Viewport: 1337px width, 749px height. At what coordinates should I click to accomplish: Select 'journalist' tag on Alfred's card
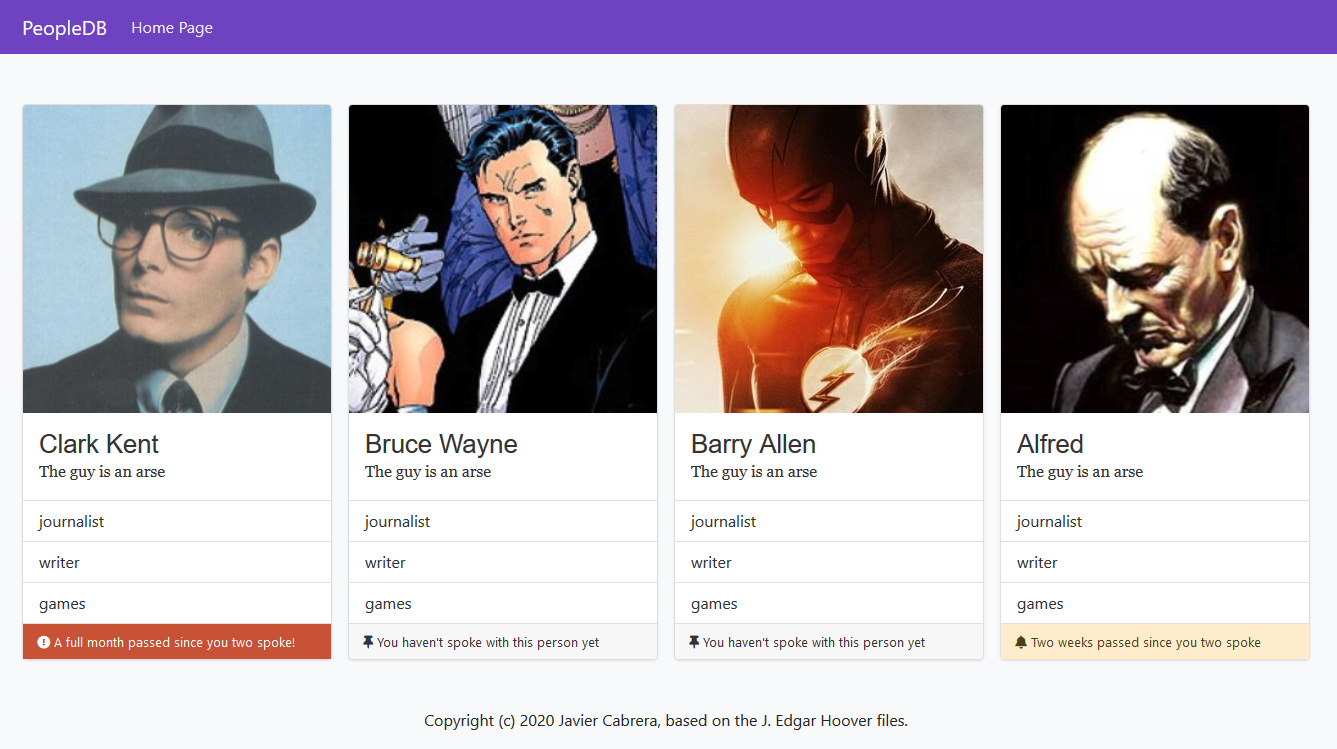(x=1049, y=521)
